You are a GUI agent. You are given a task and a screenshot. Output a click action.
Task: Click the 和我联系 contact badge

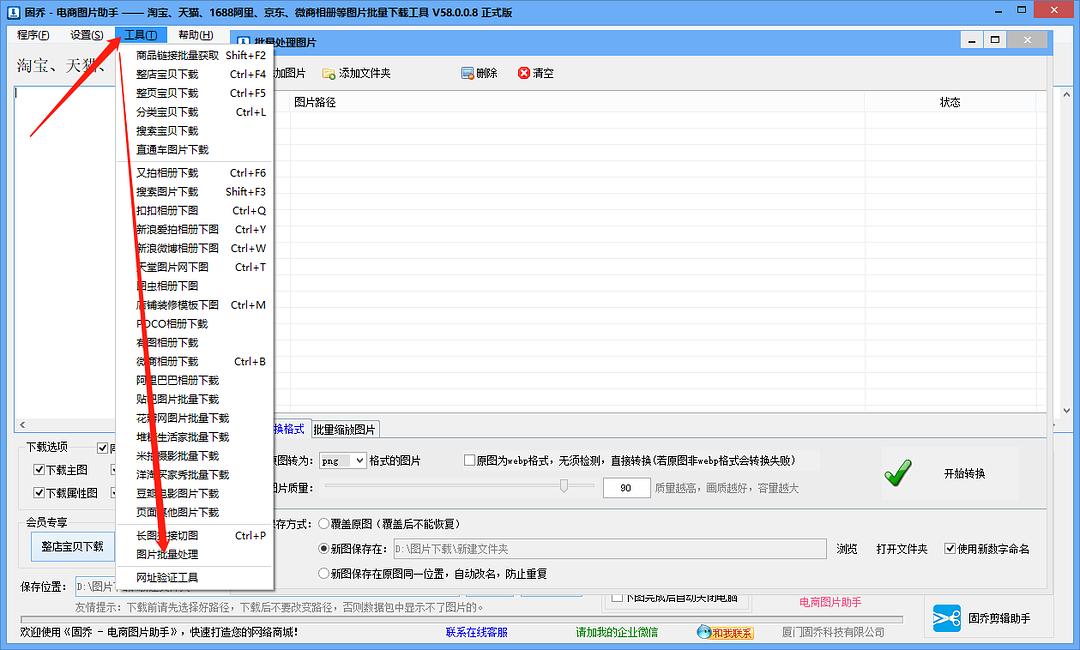(725, 632)
